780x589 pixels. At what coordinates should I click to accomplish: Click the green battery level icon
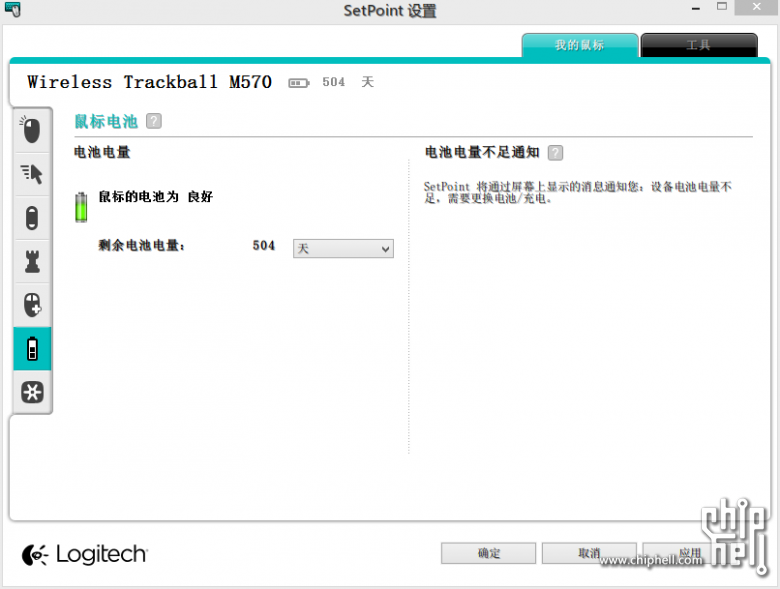81,207
